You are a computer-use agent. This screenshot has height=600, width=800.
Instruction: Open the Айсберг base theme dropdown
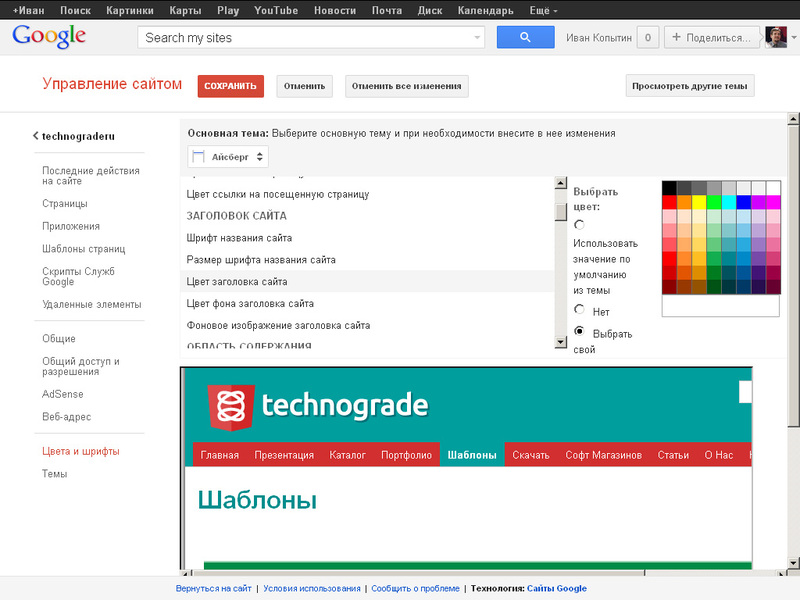pyautogui.click(x=228, y=157)
